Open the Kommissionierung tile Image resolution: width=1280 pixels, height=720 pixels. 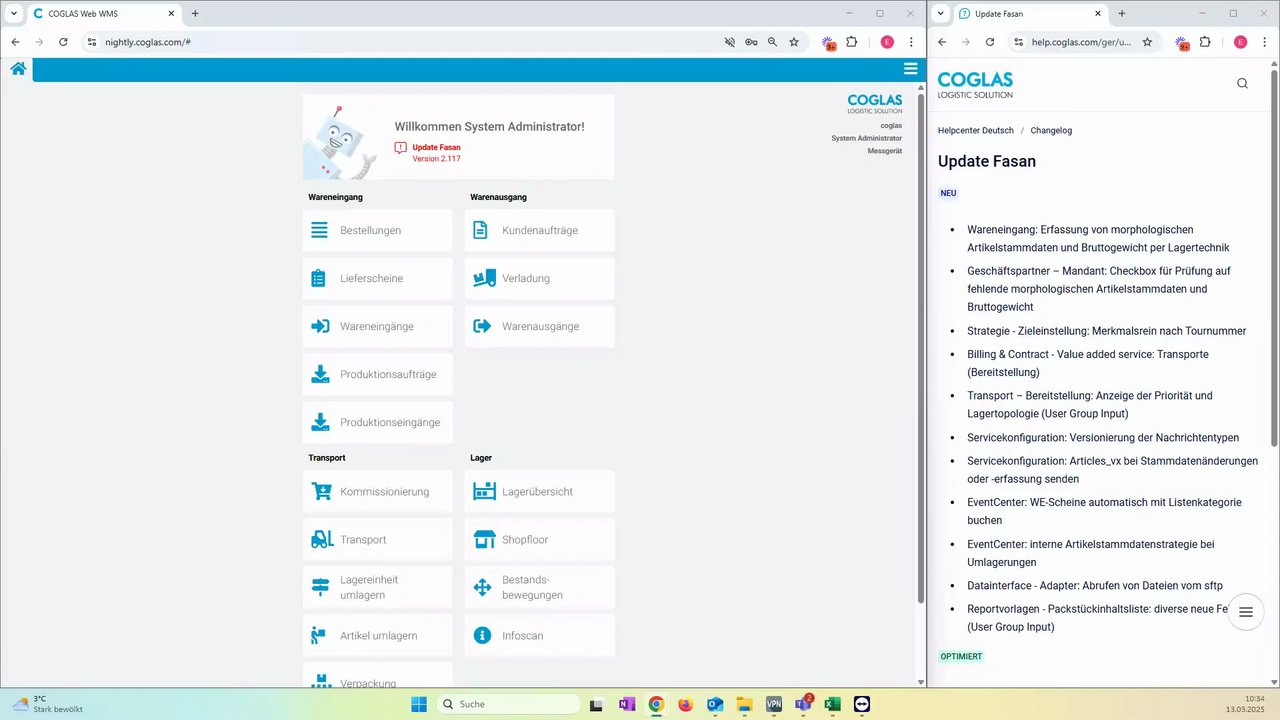tap(378, 491)
